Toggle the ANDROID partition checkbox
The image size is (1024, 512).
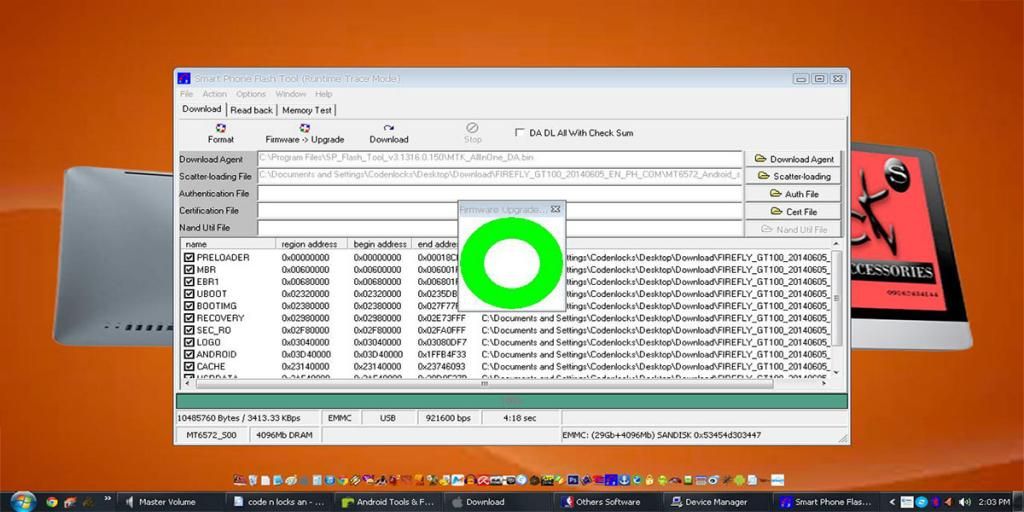189,354
